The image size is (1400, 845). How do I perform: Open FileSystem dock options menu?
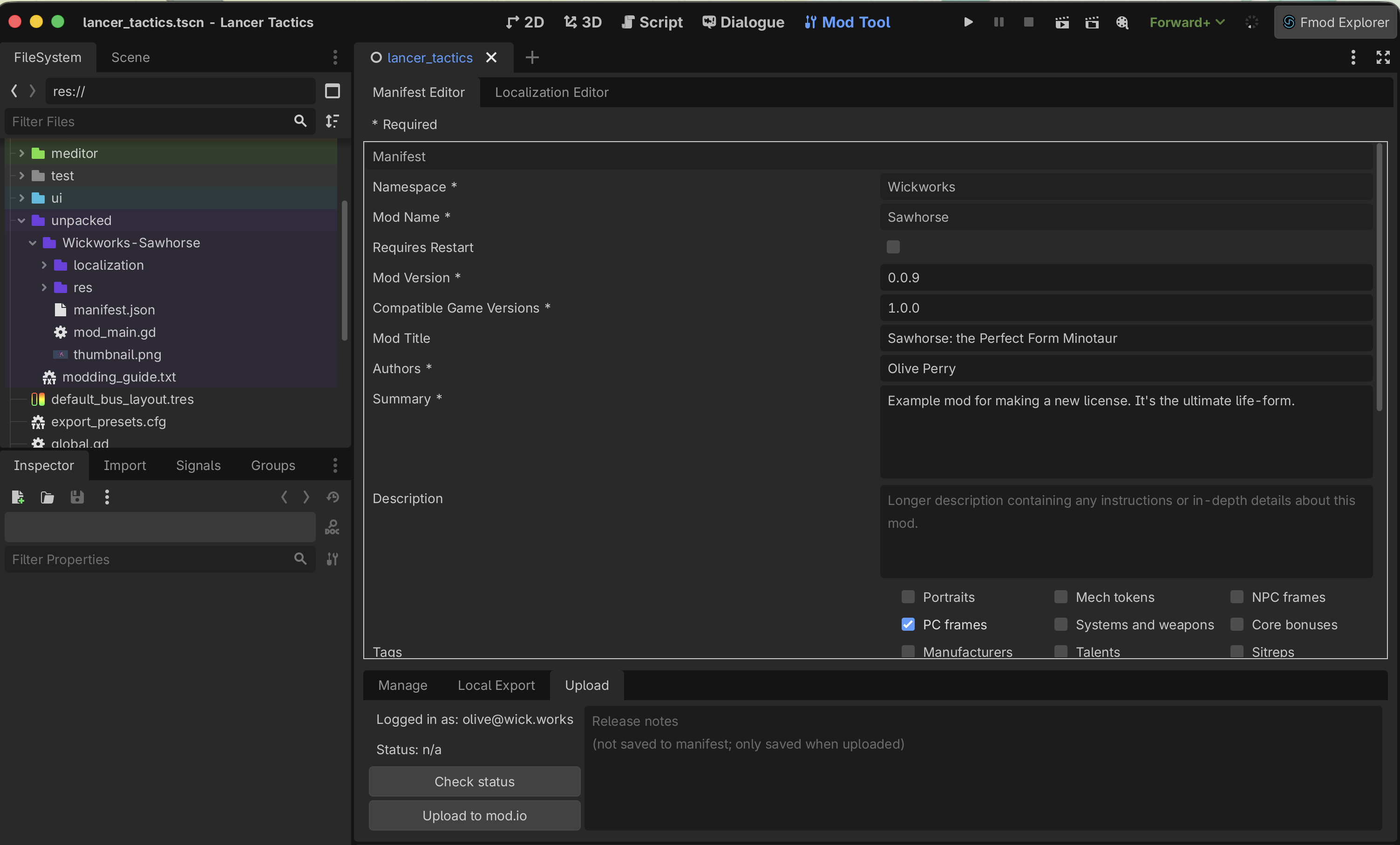pos(335,57)
